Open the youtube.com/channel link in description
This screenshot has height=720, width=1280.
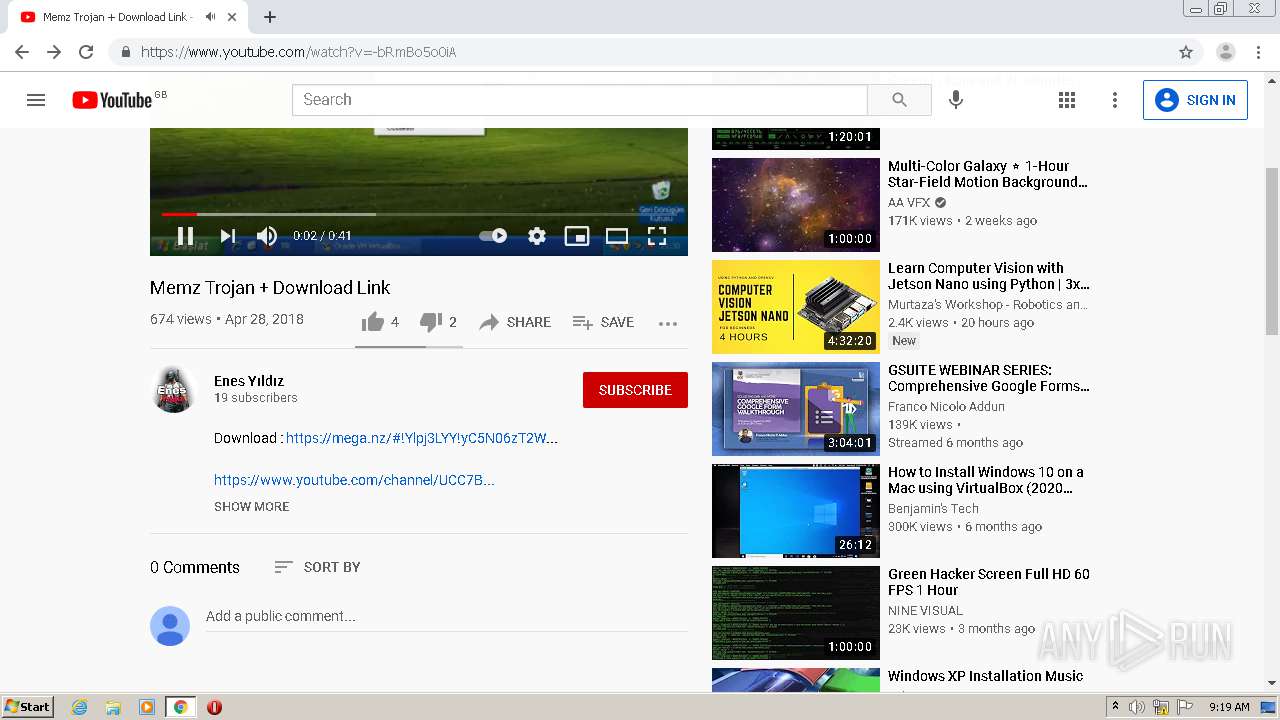point(354,480)
